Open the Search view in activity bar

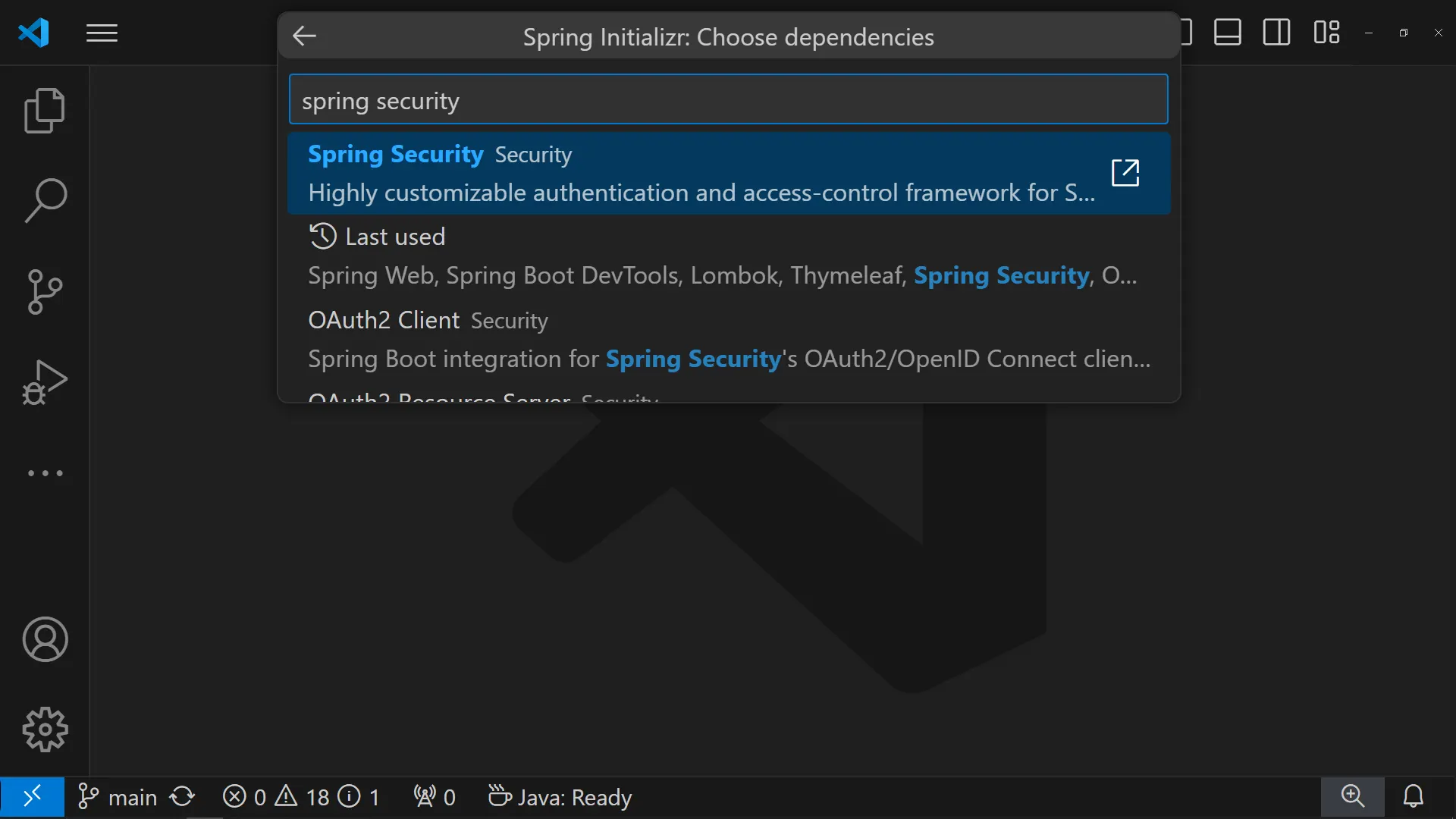(45, 201)
